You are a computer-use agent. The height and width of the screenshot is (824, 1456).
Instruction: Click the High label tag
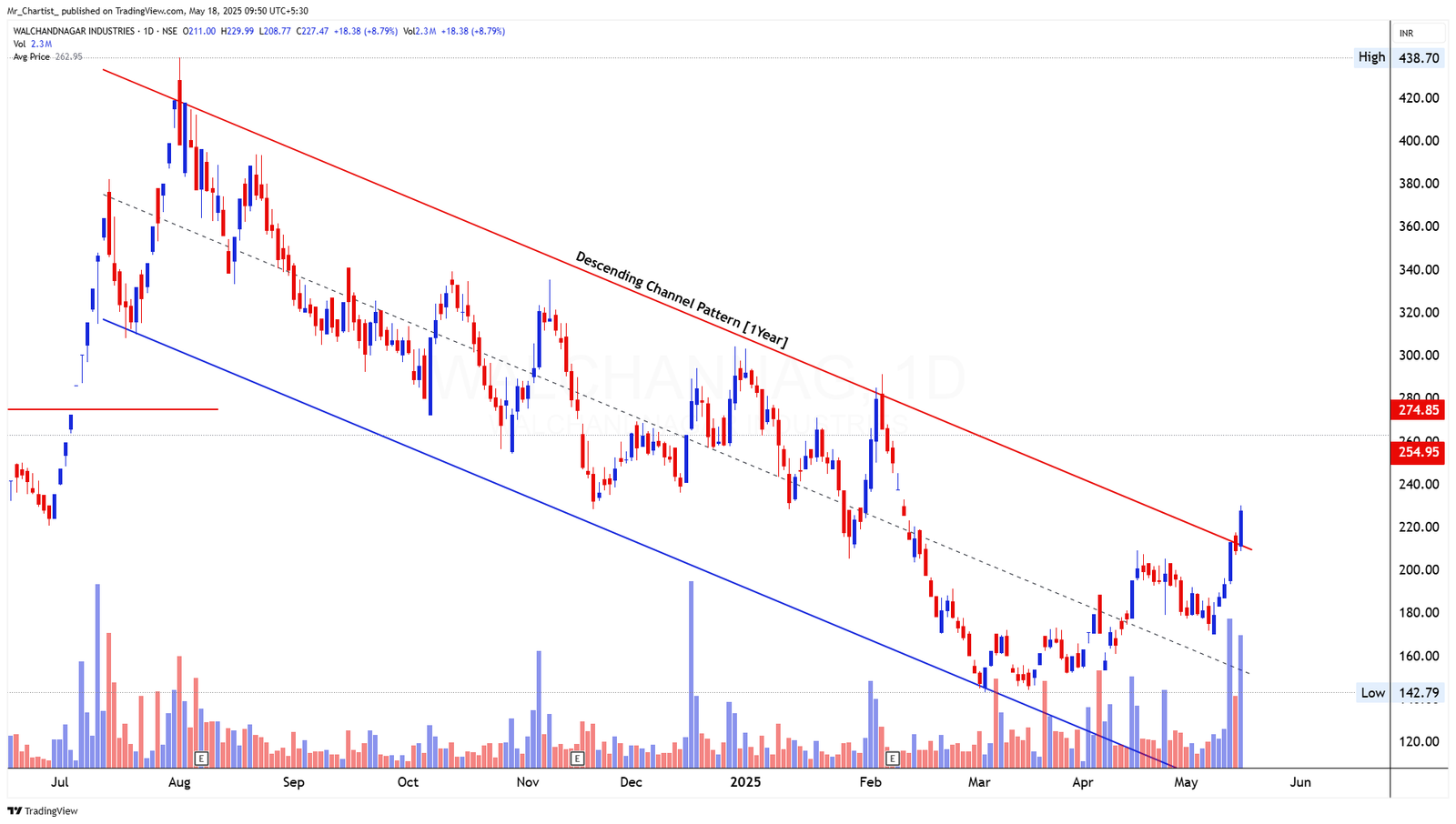point(1371,57)
